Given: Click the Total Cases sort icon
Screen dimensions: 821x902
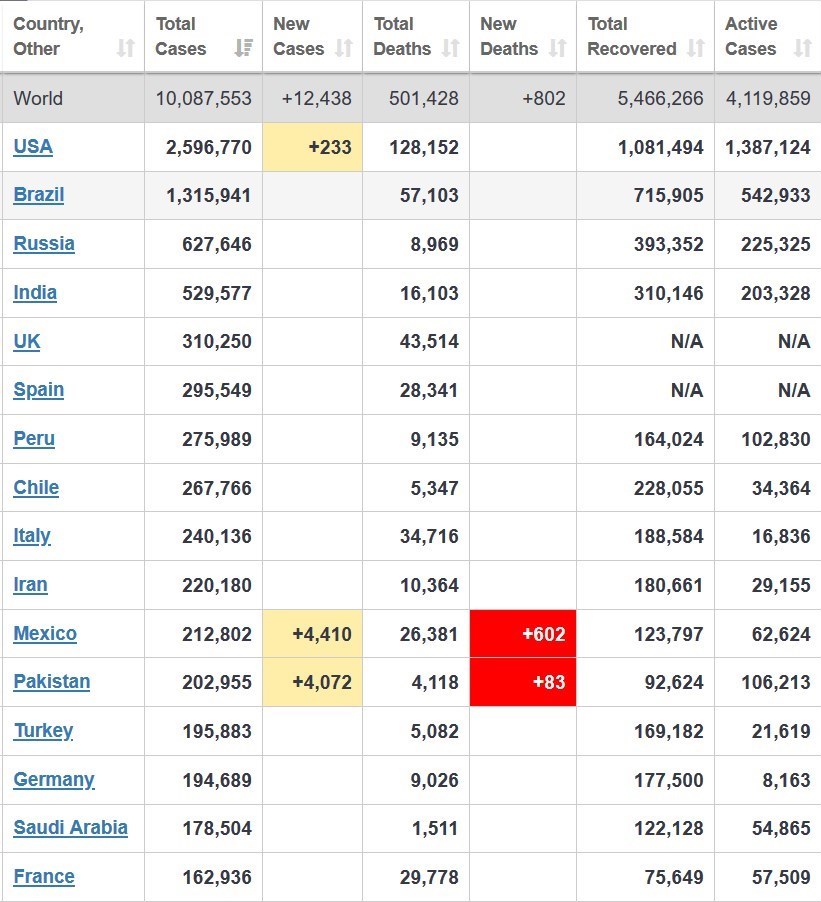Looking at the screenshot, I should 243,48.
